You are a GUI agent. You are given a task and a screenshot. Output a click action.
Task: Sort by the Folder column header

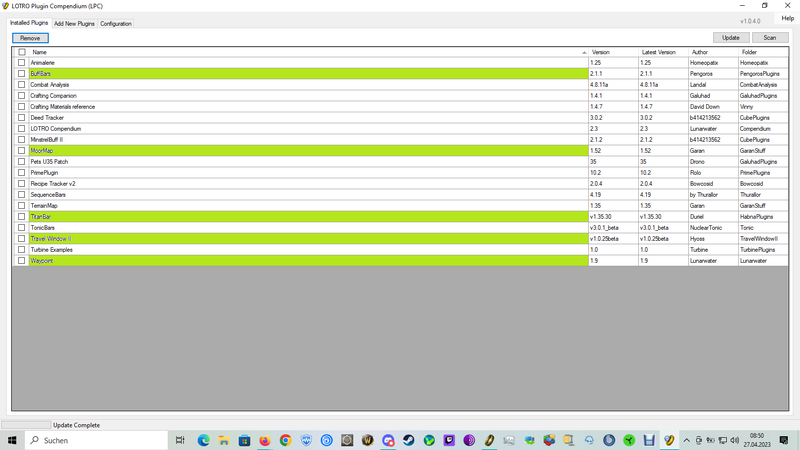tap(763, 52)
